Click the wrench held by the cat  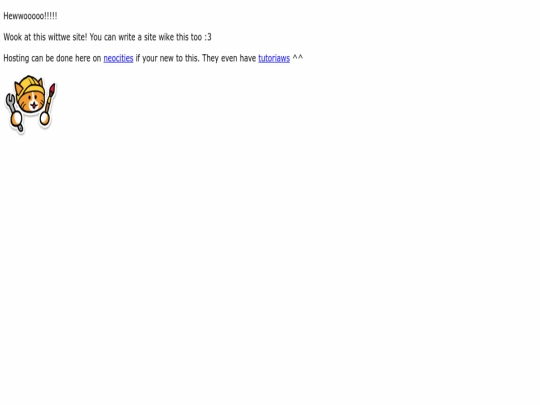[x=14, y=112]
